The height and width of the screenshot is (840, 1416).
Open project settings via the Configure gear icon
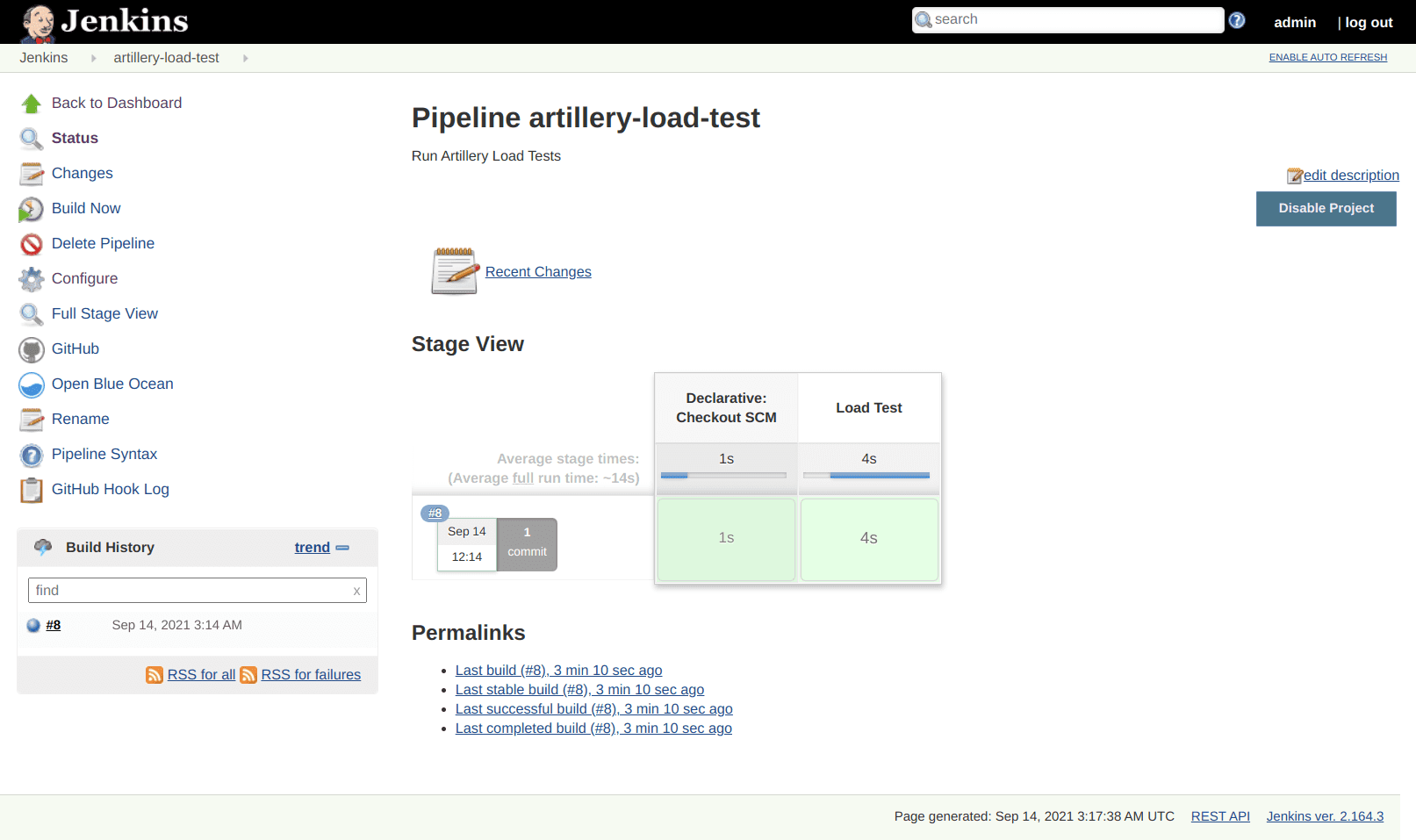pos(32,279)
